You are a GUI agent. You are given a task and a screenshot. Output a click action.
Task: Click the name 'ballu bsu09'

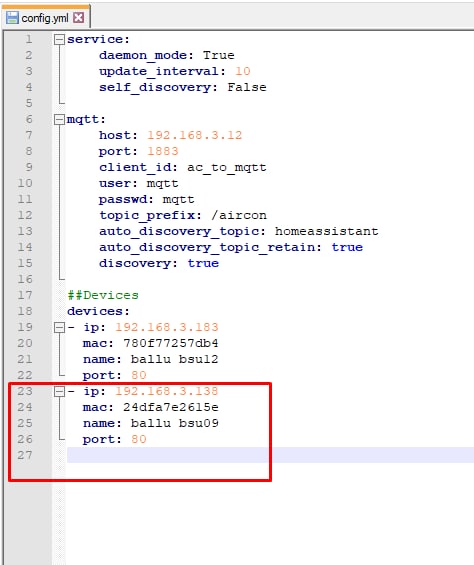point(174,423)
